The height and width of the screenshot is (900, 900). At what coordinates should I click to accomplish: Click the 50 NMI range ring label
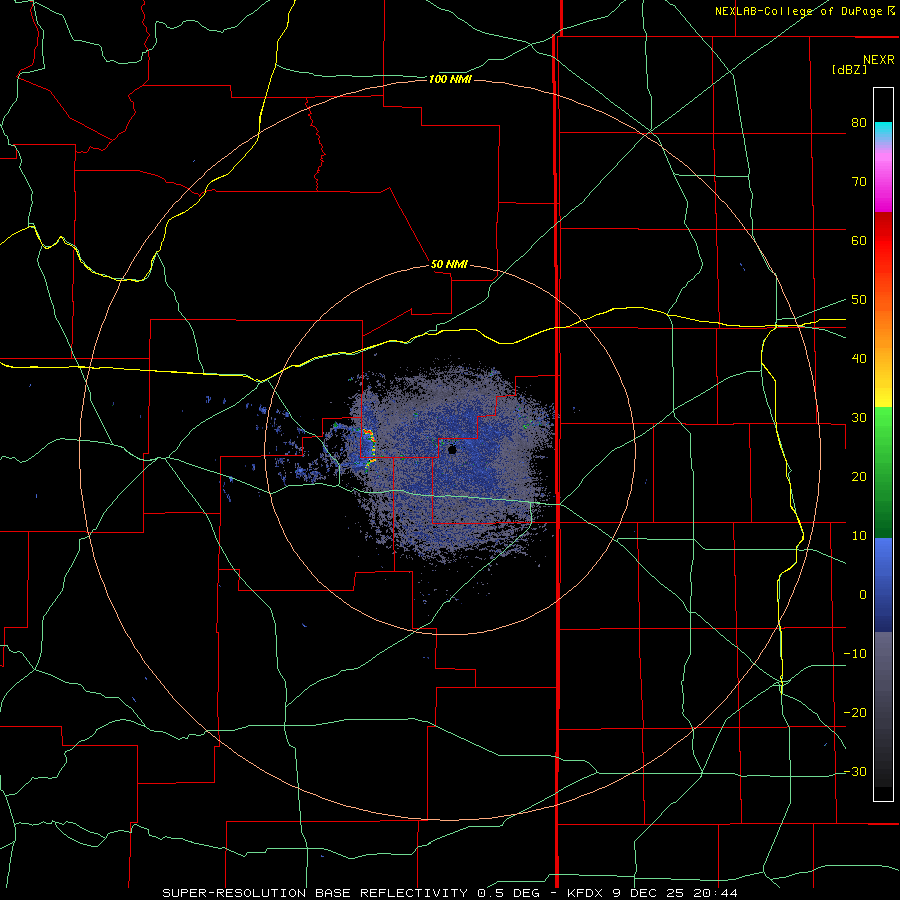coord(449,265)
